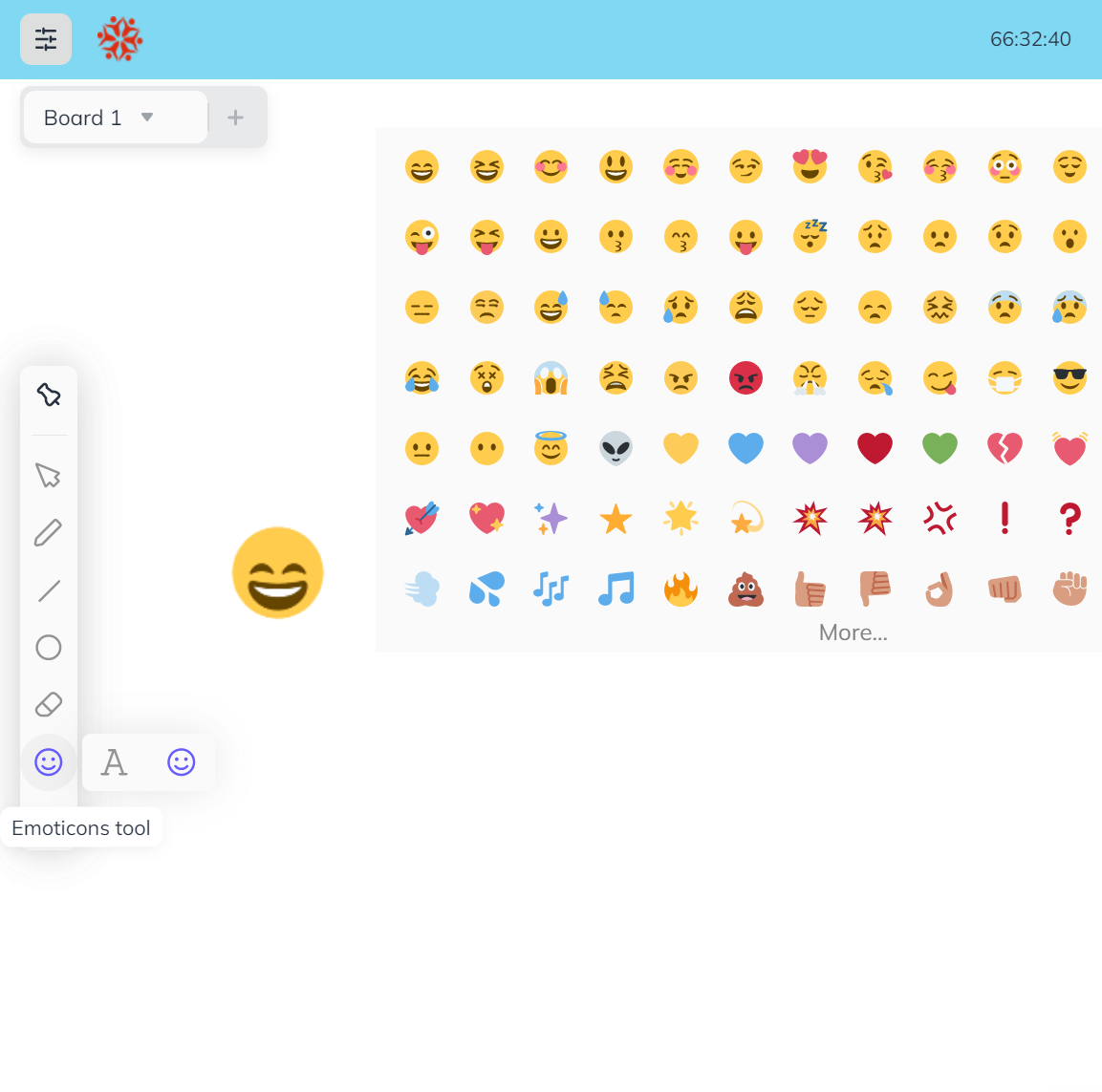Select the Pin tool
The height and width of the screenshot is (1092, 1102).
point(48,393)
